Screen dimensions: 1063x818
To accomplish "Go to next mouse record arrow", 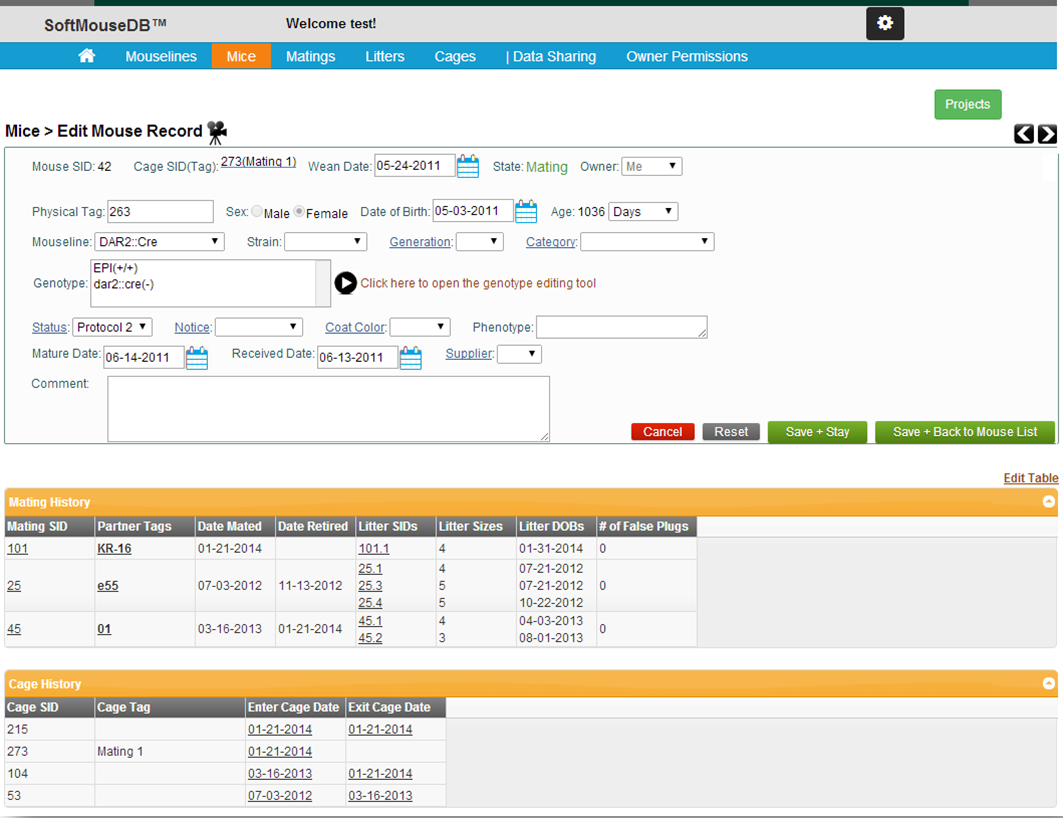I will coord(1047,133).
